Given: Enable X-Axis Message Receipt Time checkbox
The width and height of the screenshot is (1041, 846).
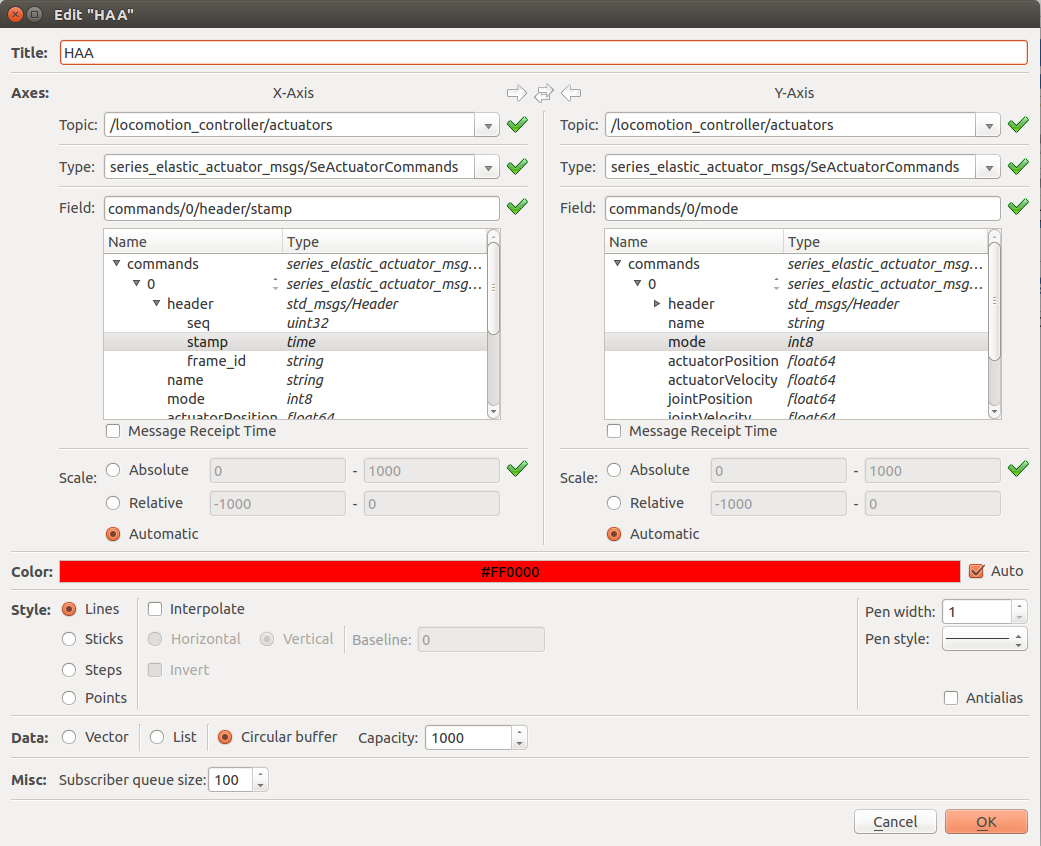Looking at the screenshot, I should point(113,431).
